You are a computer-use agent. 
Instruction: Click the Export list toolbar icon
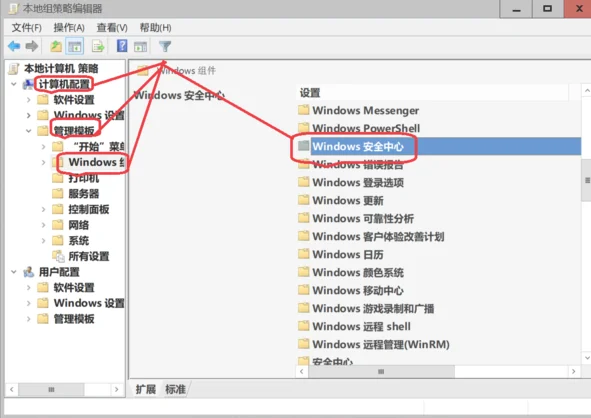98,46
